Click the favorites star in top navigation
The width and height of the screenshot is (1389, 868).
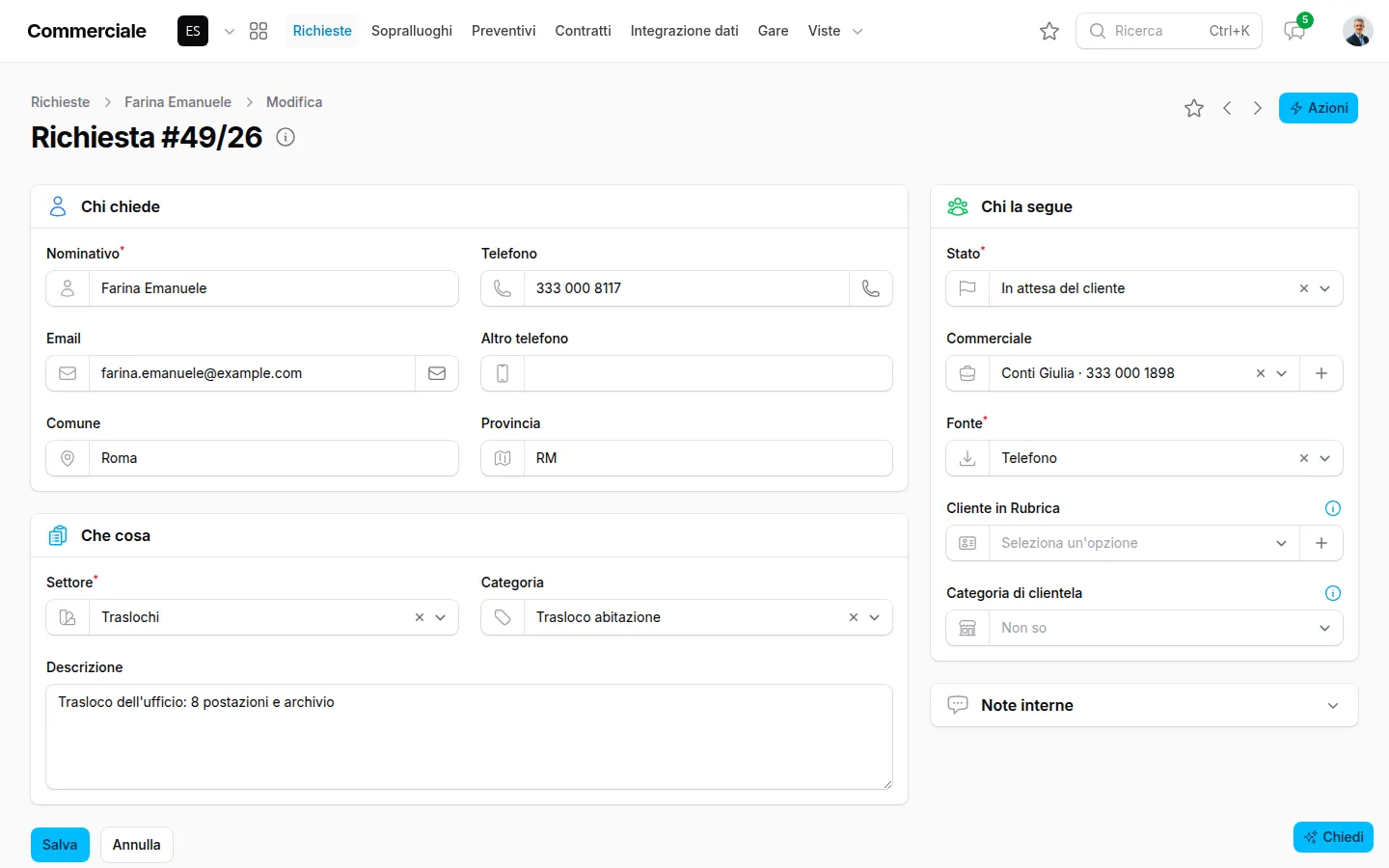[x=1049, y=31]
